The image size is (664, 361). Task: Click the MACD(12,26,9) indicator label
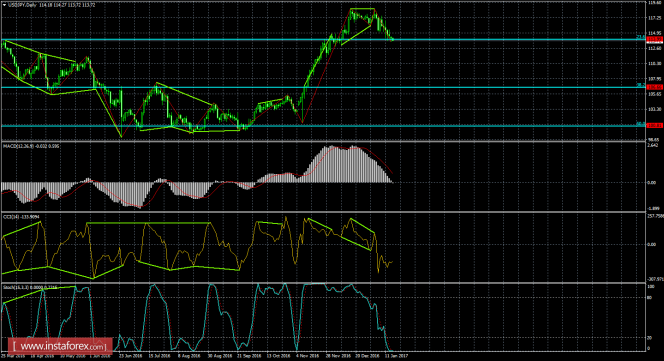tap(19, 146)
